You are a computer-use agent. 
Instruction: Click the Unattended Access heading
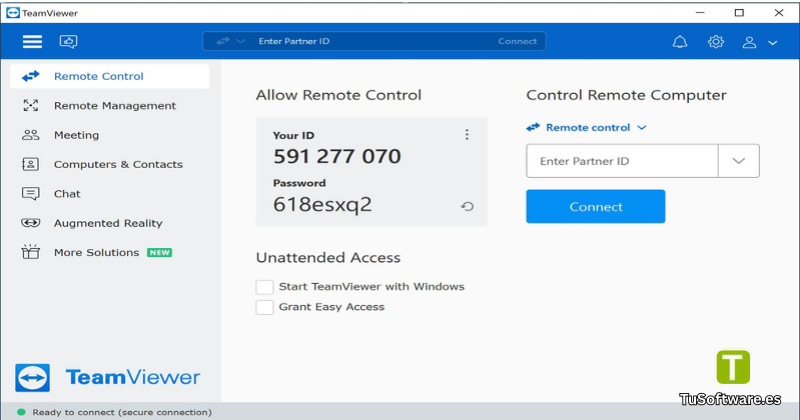coord(328,258)
